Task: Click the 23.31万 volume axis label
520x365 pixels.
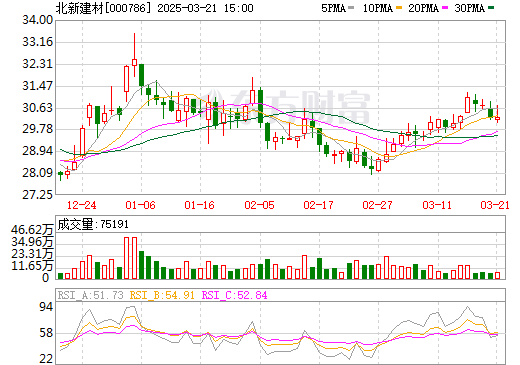Action: click(32, 254)
